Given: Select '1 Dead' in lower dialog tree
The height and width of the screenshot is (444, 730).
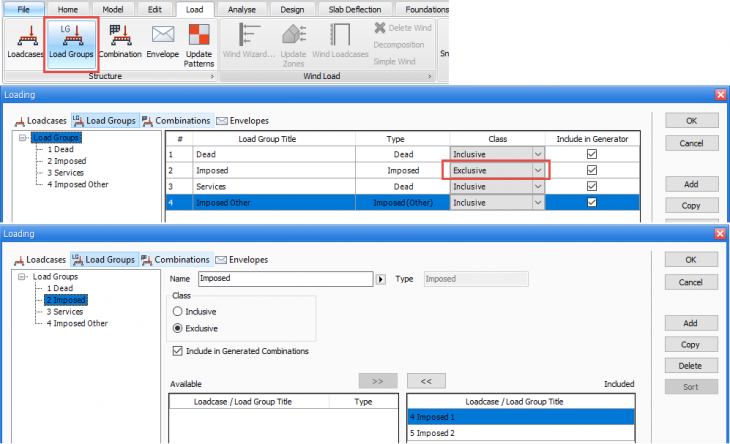Looking at the screenshot, I should [60, 289].
